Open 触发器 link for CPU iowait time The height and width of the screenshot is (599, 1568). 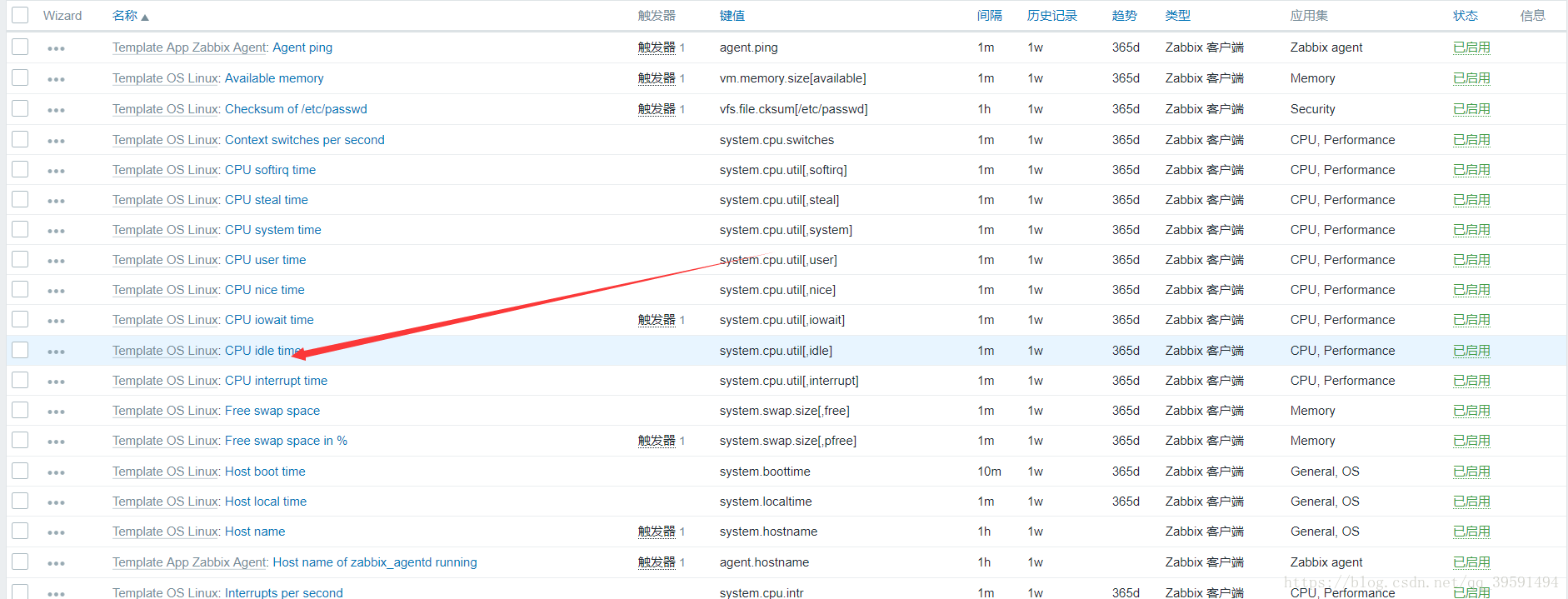click(657, 320)
